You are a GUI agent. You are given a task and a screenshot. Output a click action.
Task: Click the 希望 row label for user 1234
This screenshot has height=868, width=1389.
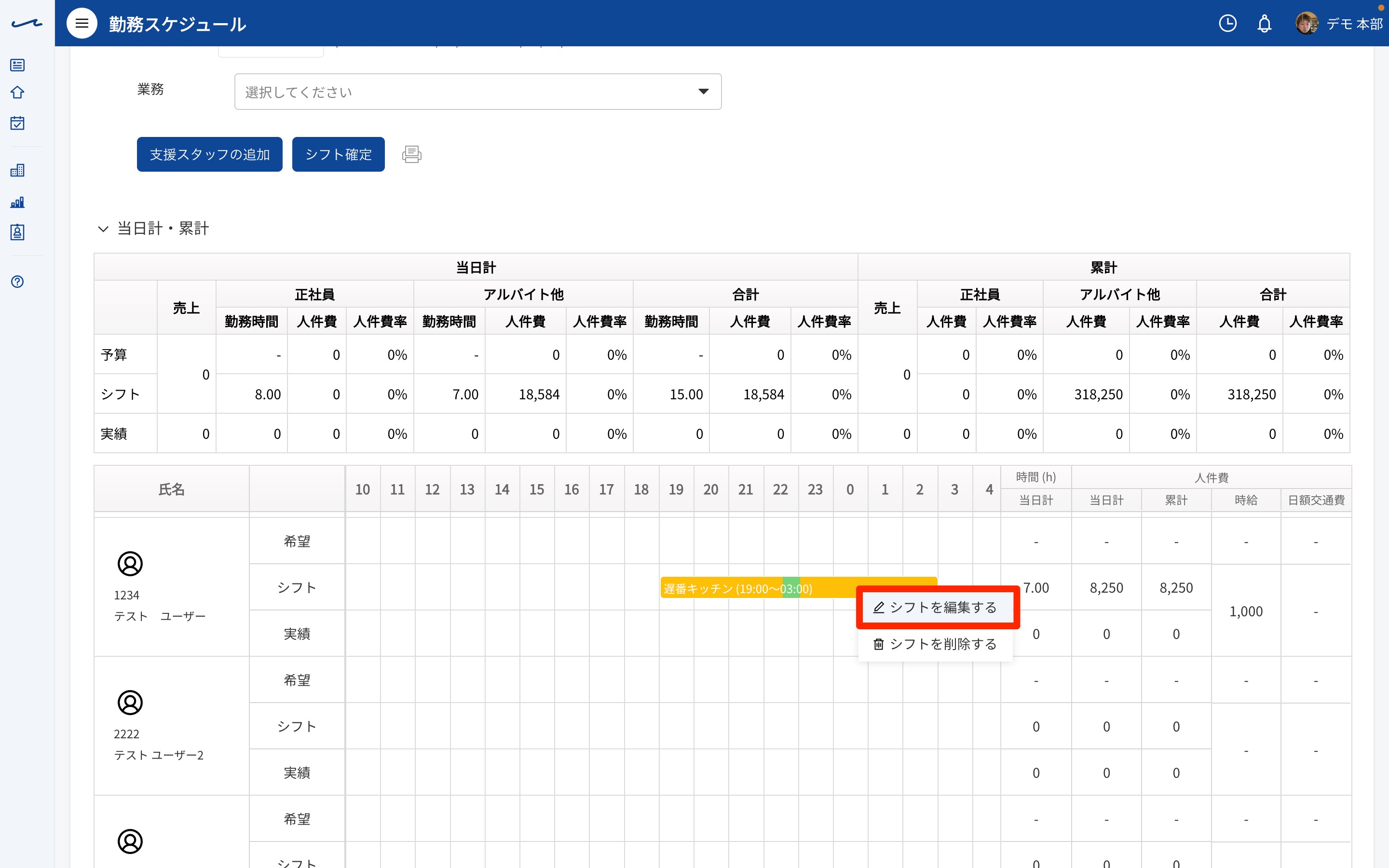pyautogui.click(x=297, y=542)
